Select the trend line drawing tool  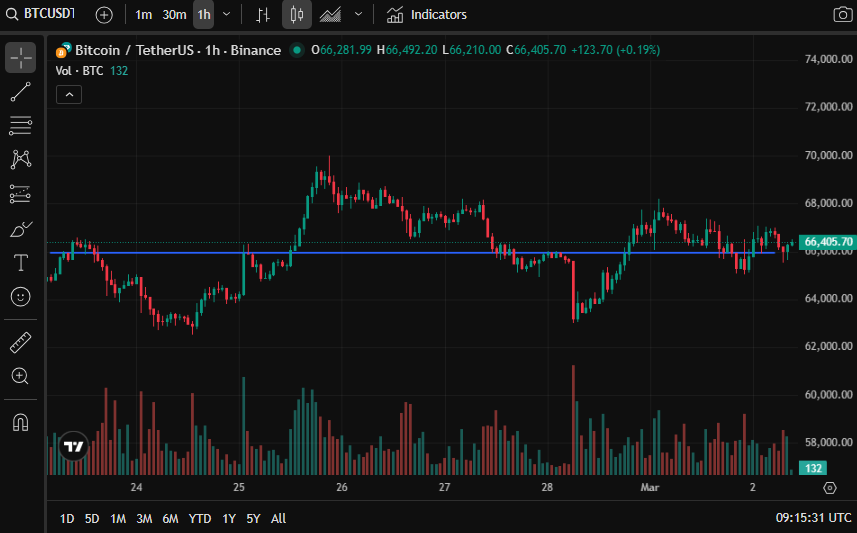[x=20, y=92]
